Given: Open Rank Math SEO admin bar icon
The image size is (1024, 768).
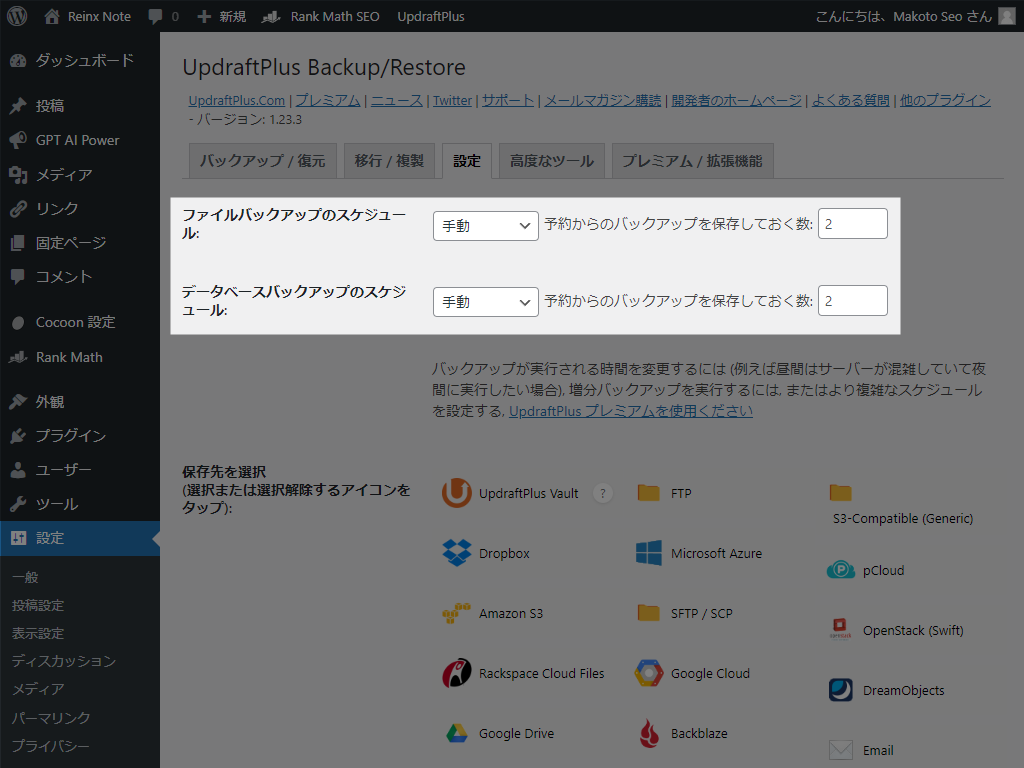Looking at the screenshot, I should pyautogui.click(x=271, y=16).
